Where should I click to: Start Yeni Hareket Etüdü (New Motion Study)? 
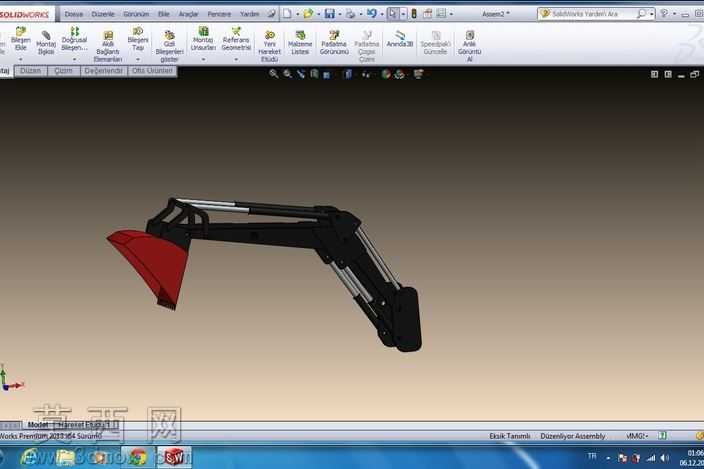(269, 47)
